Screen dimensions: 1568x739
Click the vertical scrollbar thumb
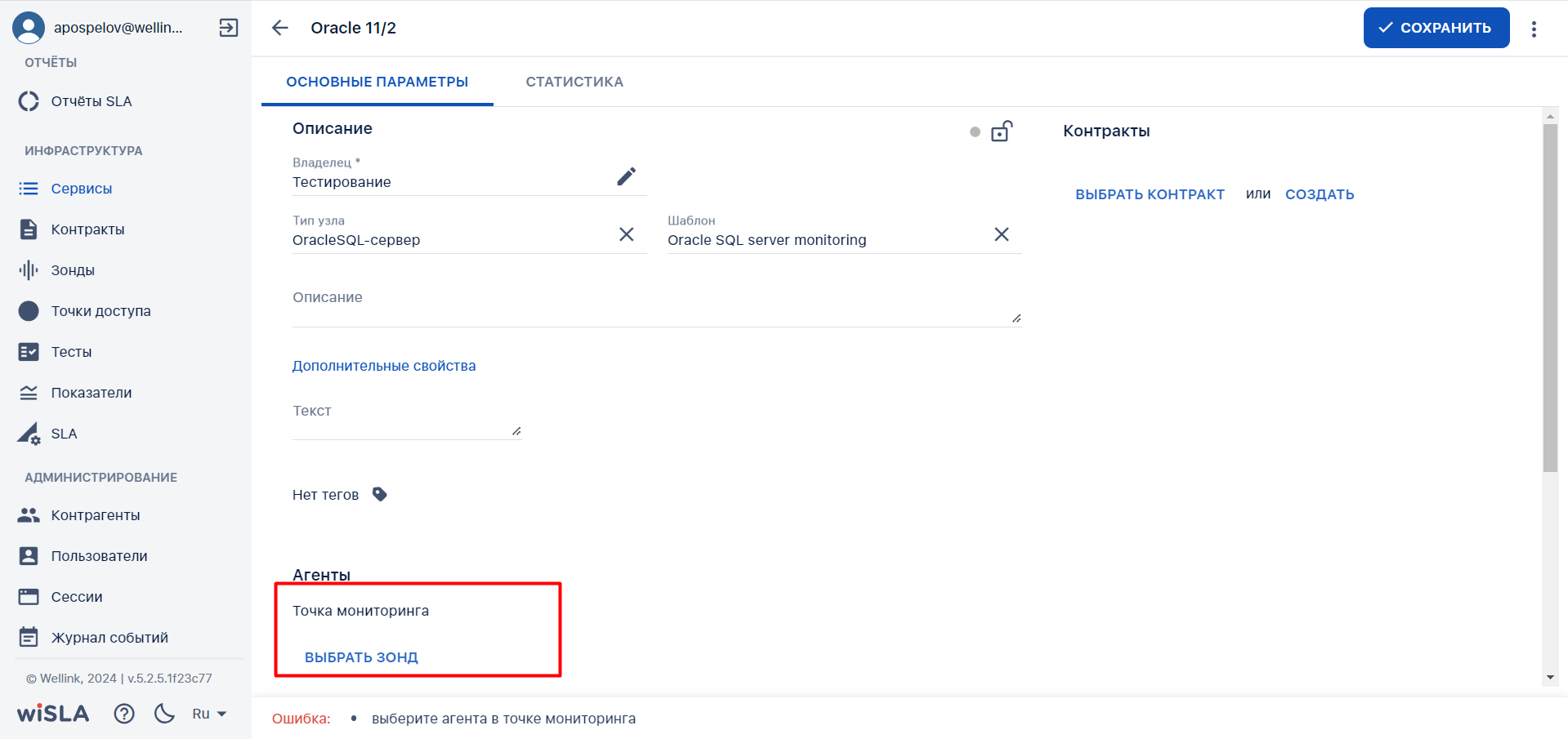pyautogui.click(x=1550, y=298)
